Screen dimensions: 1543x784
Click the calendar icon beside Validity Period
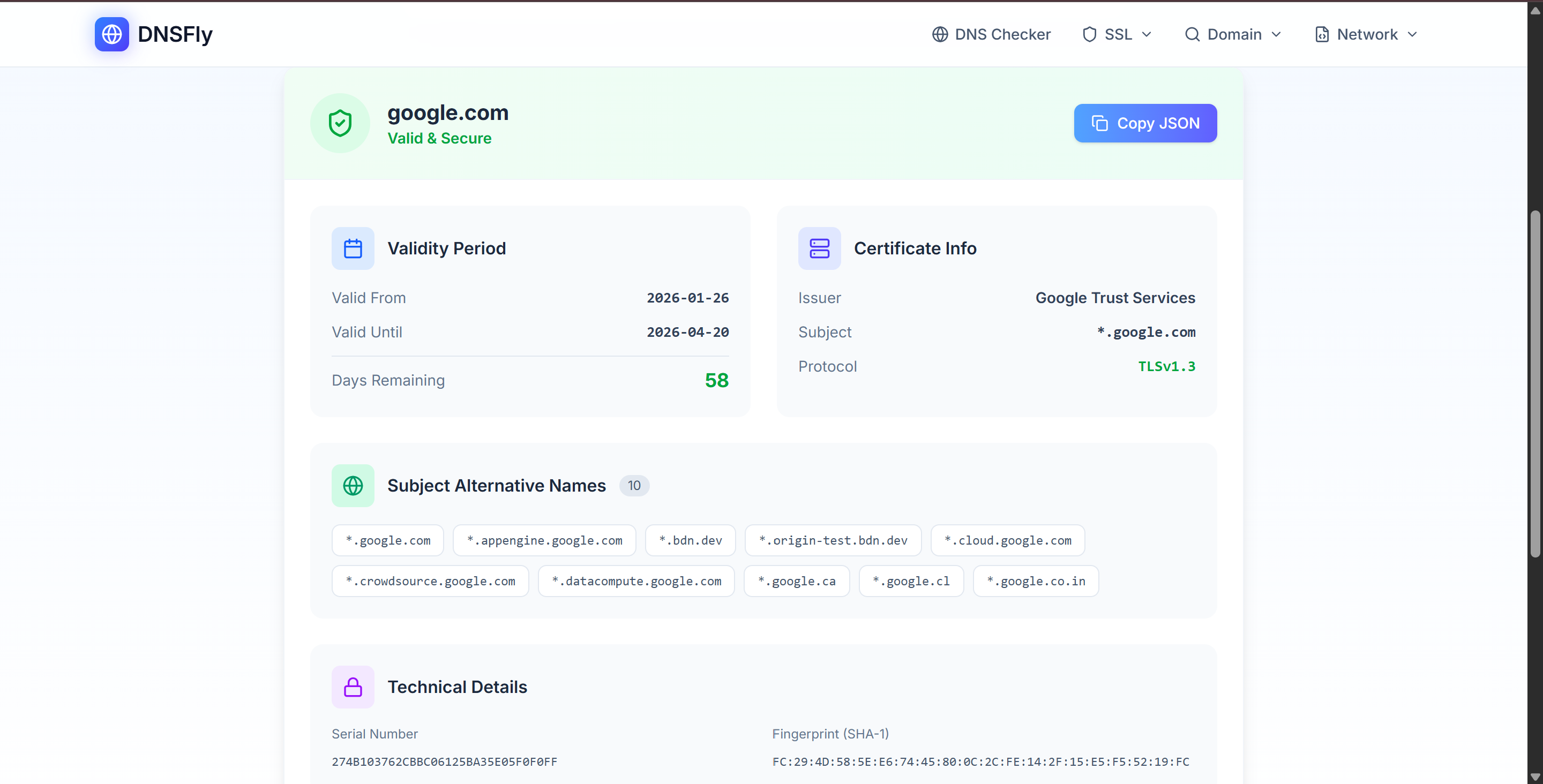[353, 248]
